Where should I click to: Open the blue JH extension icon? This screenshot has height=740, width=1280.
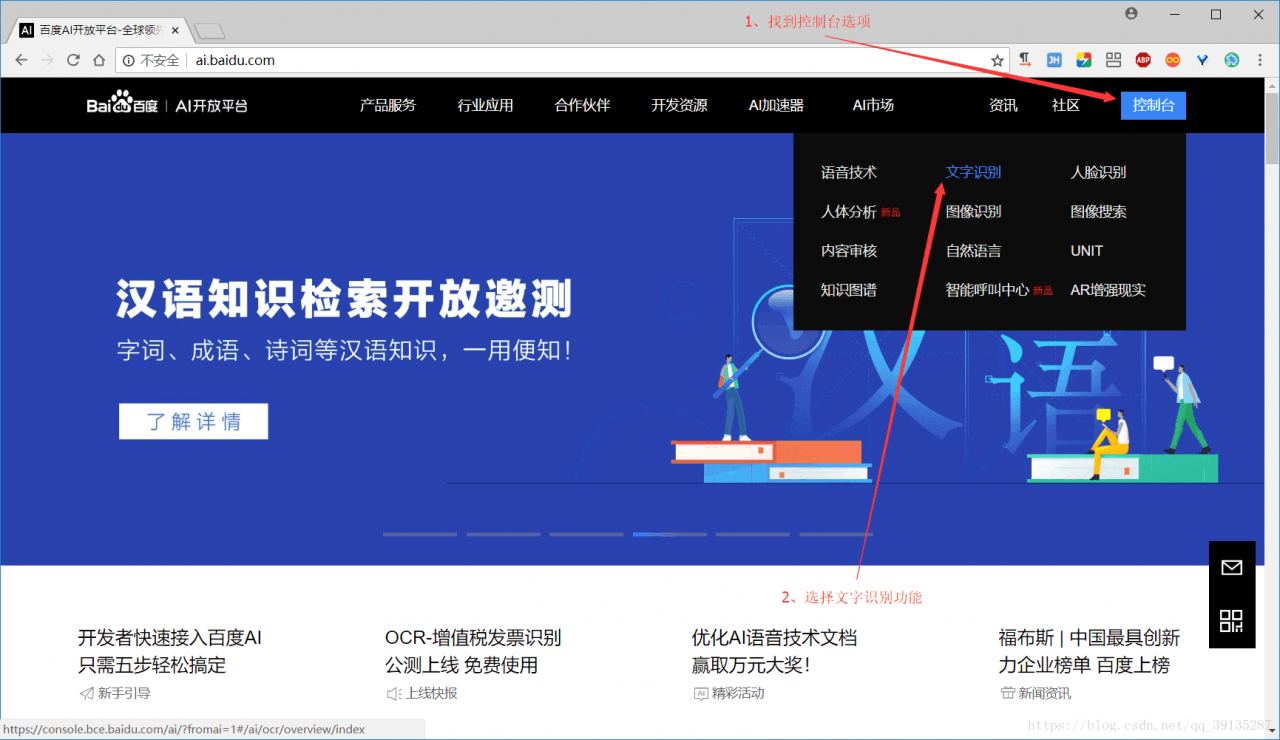pyautogui.click(x=1054, y=60)
